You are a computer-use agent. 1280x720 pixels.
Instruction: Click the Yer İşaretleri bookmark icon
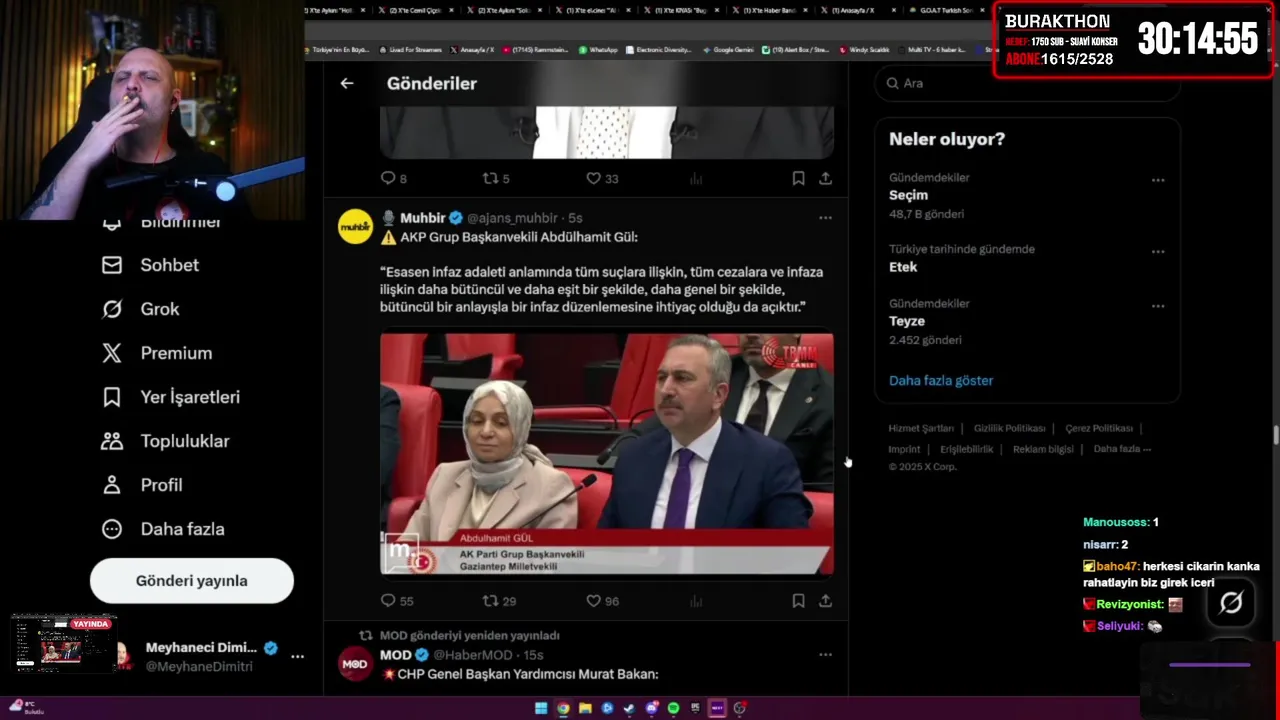(x=112, y=397)
